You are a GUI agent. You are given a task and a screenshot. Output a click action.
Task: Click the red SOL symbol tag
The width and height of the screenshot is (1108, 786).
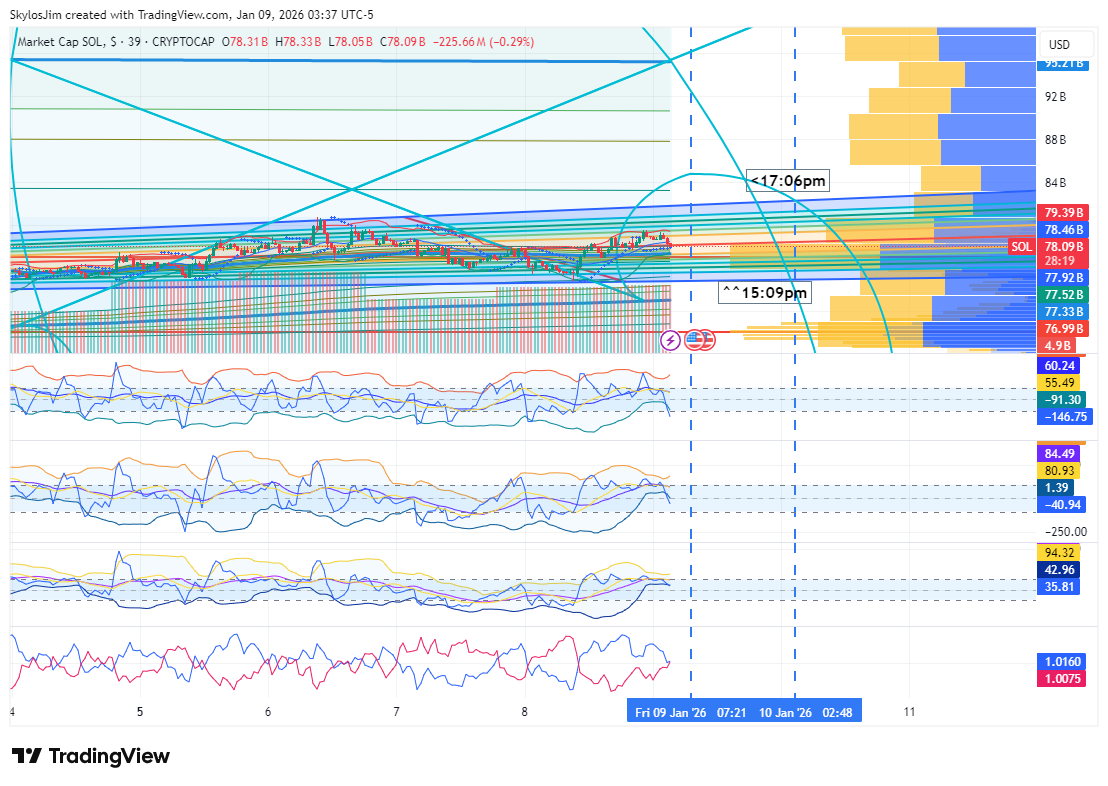pyautogui.click(x=1020, y=246)
